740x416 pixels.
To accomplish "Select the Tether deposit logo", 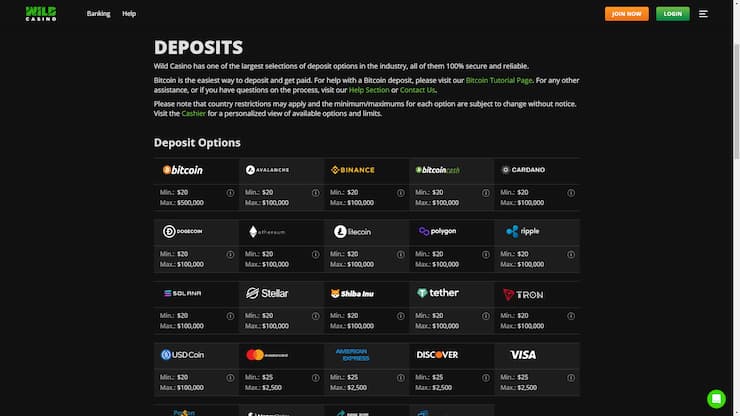I will click(437, 293).
